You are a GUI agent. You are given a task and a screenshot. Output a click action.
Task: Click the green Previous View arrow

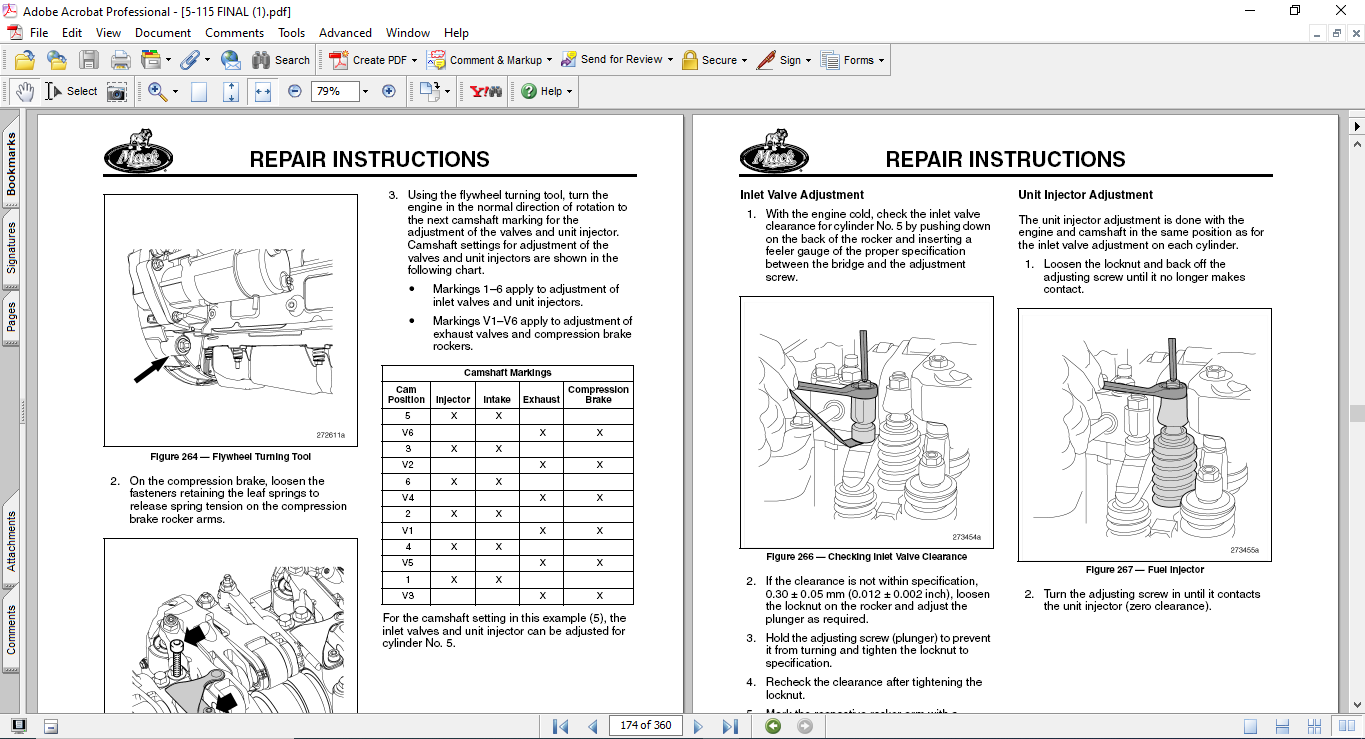tap(773, 726)
